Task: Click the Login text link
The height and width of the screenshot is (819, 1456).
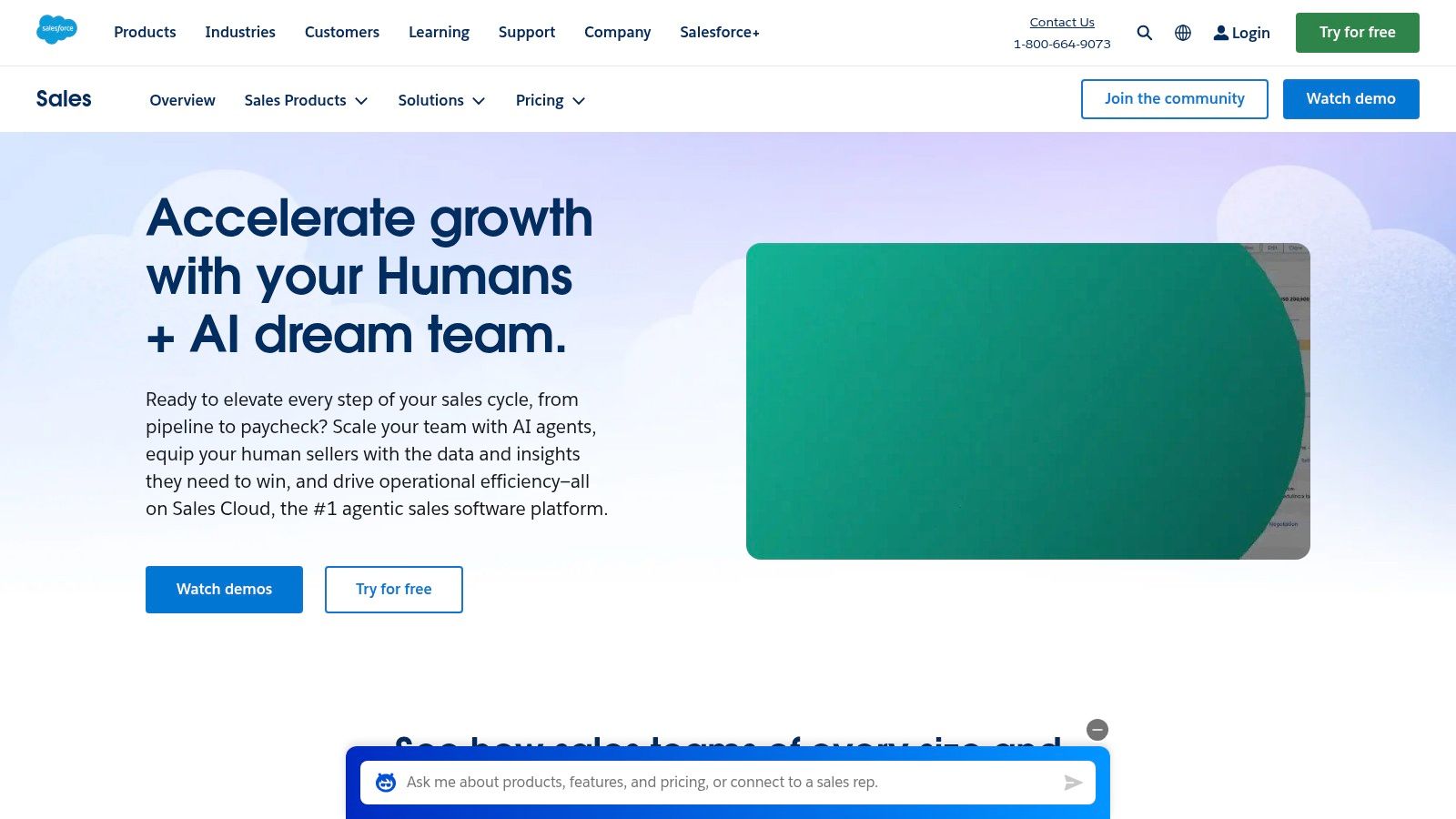Action: [x=1250, y=33]
